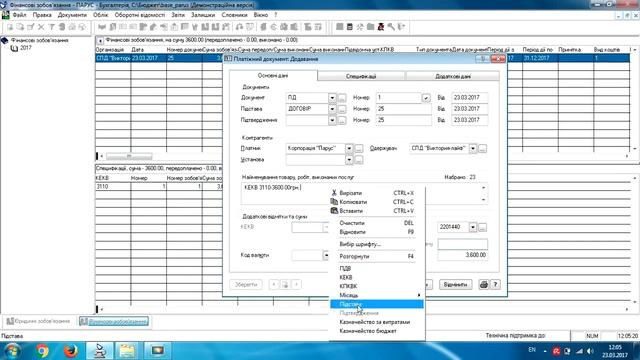The width and height of the screenshot is (640, 360).
Task: Expand the 2201440 dropdown arrow
Action: [x=473, y=227]
